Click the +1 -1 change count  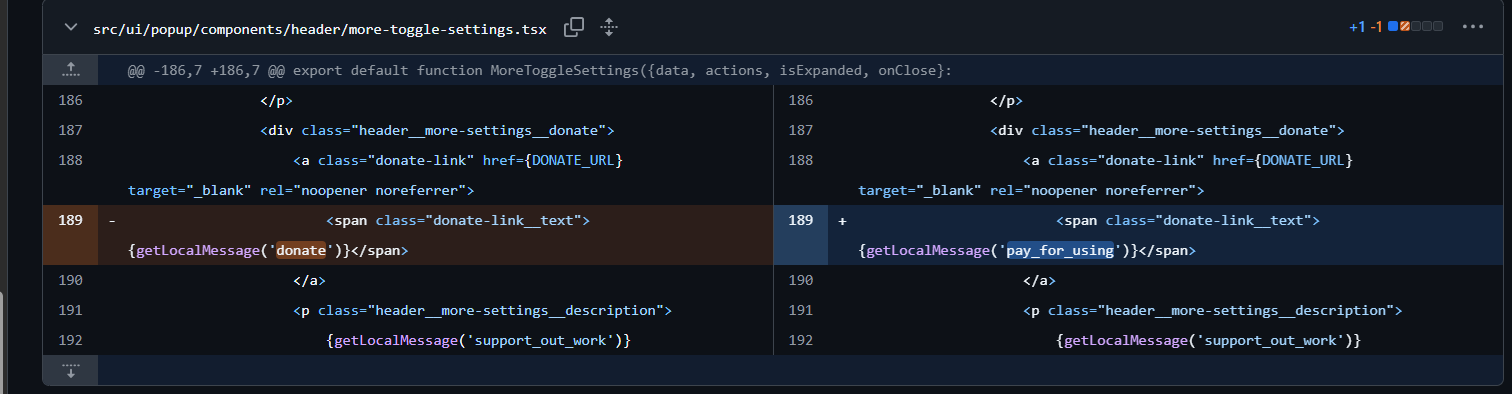1365,27
